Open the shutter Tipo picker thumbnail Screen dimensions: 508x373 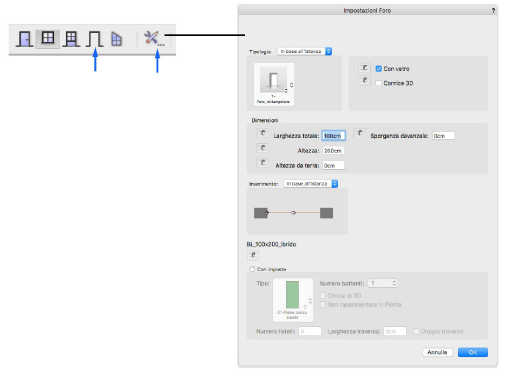[293, 300]
